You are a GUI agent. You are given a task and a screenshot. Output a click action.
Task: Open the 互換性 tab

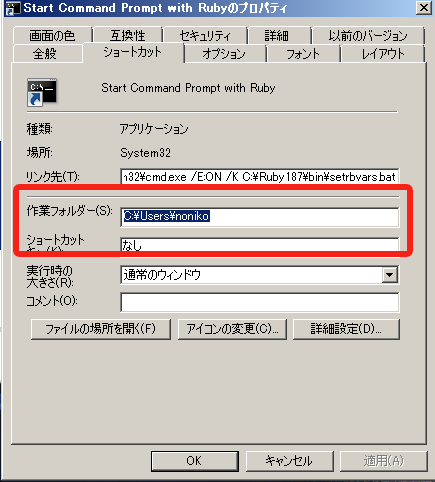coord(128,35)
